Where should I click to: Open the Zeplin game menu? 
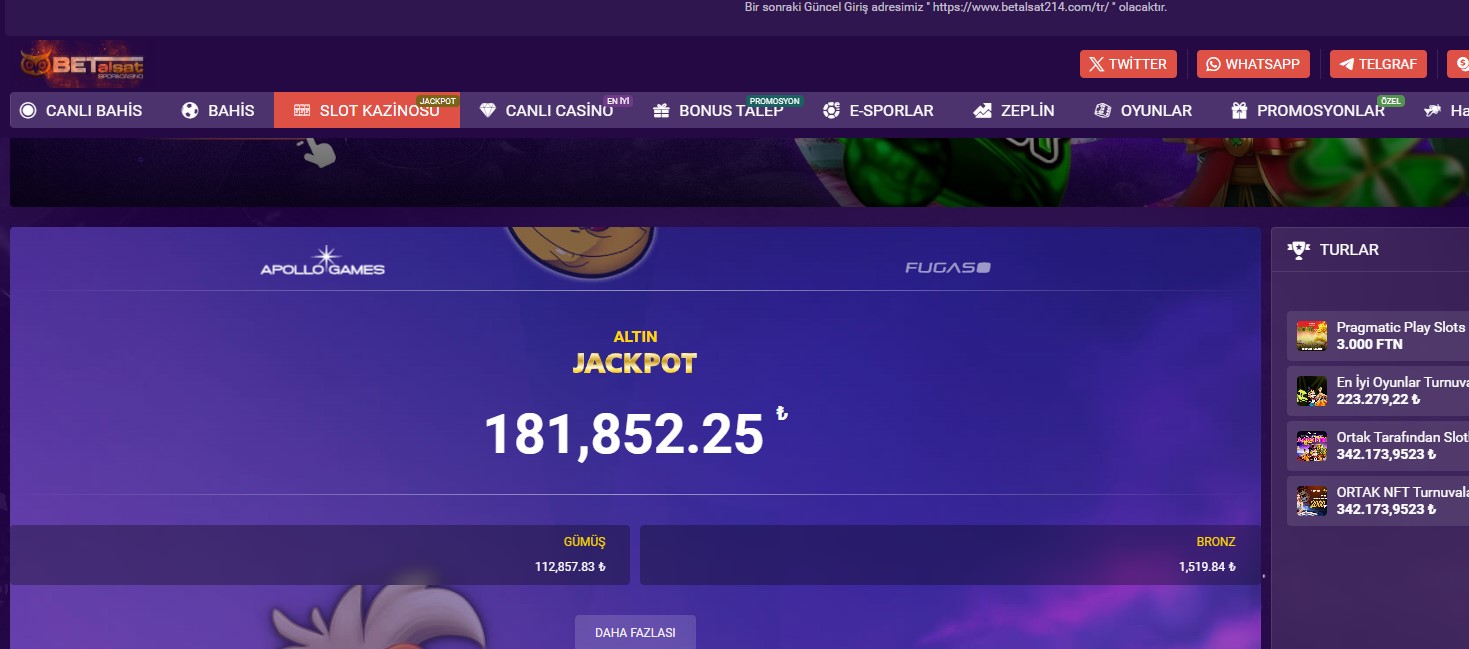tap(1014, 111)
